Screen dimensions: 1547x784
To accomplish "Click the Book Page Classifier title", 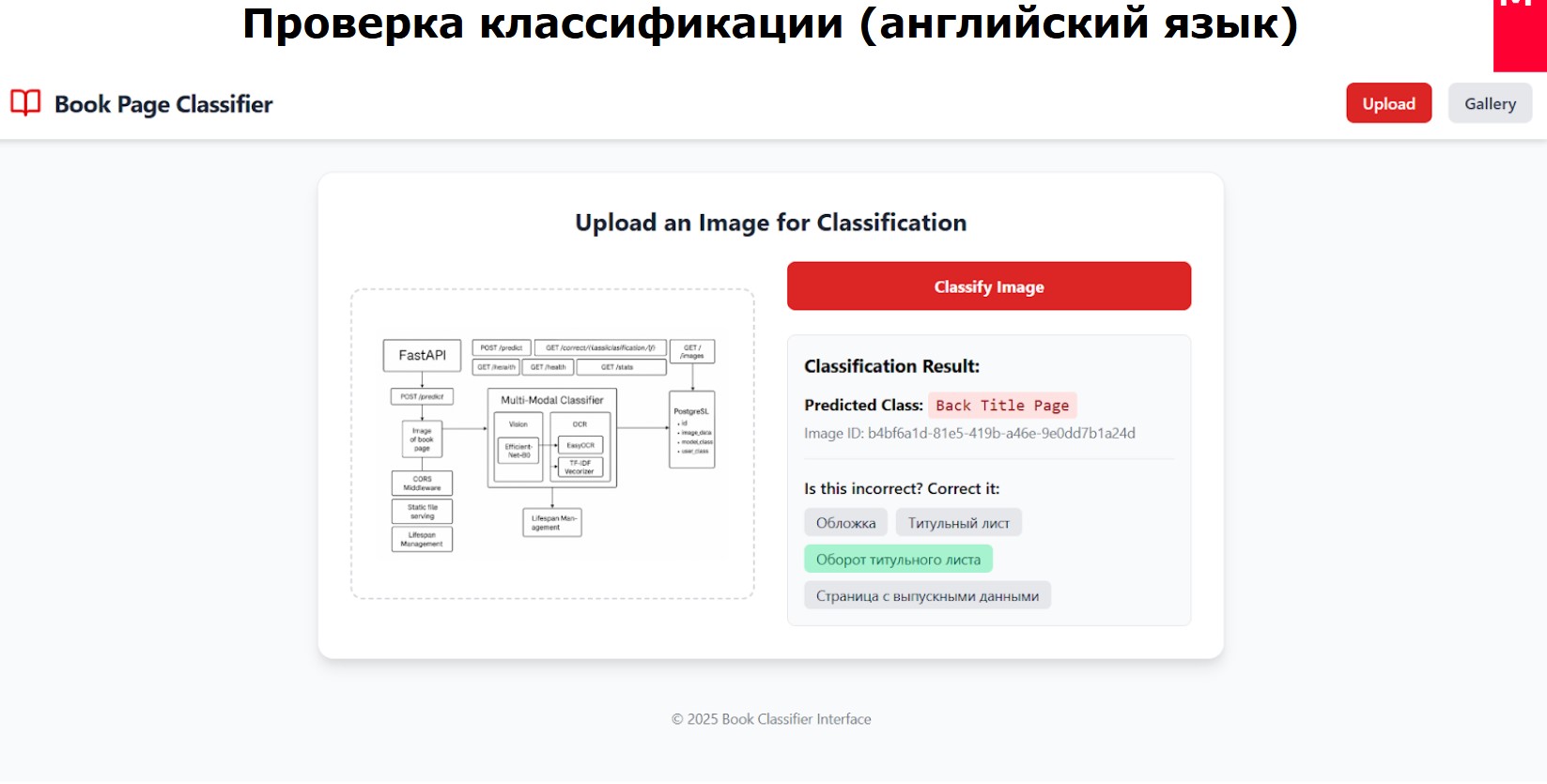I will (163, 104).
